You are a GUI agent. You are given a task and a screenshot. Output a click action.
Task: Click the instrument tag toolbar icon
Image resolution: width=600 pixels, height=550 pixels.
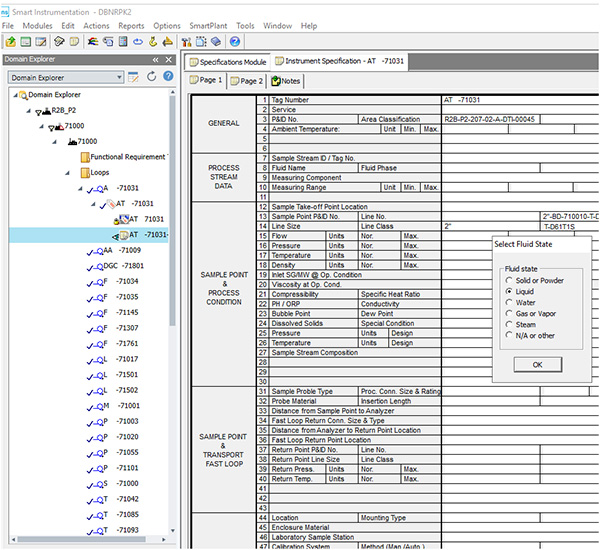point(59,41)
